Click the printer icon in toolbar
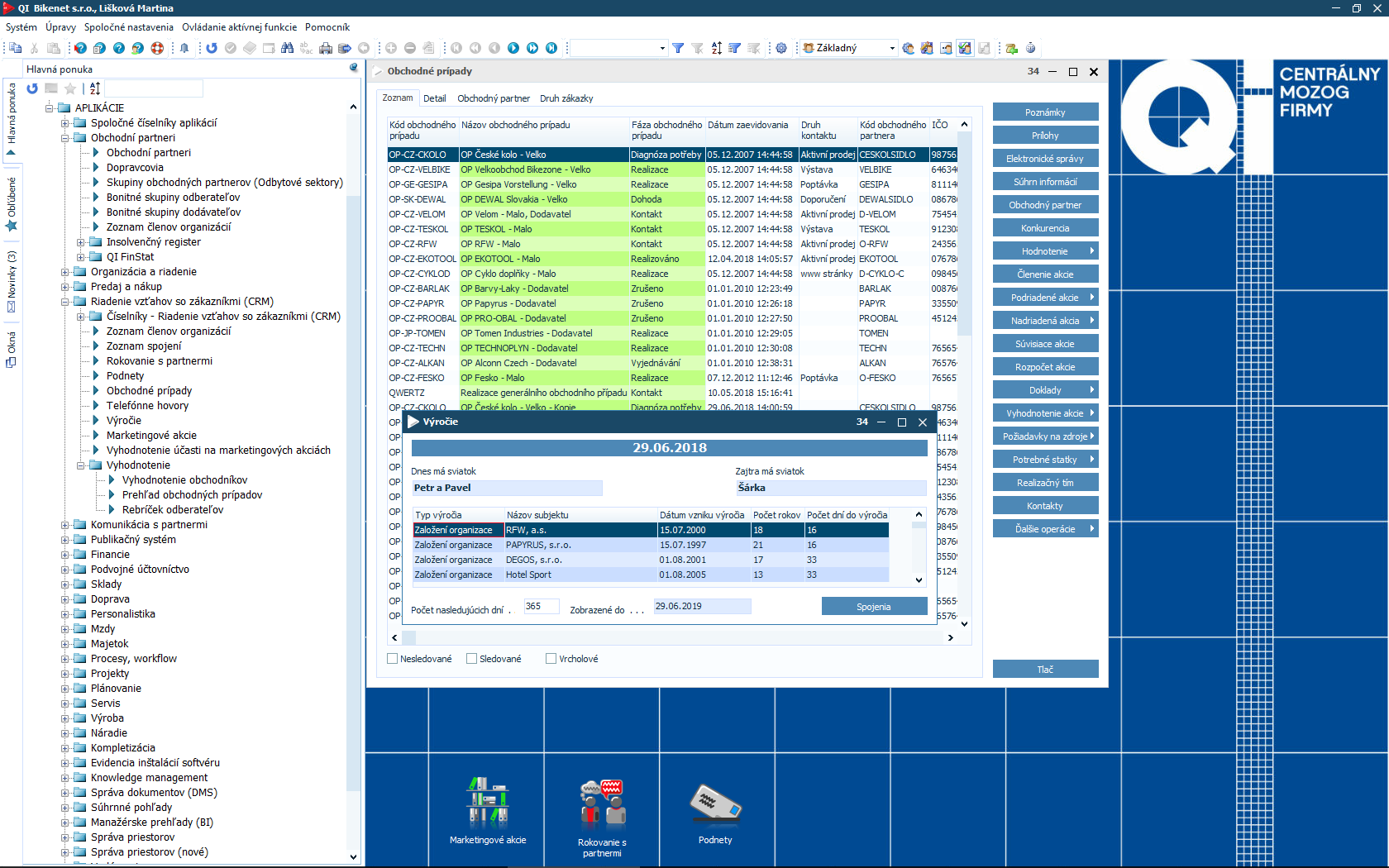The height and width of the screenshot is (868, 1389). (327, 48)
